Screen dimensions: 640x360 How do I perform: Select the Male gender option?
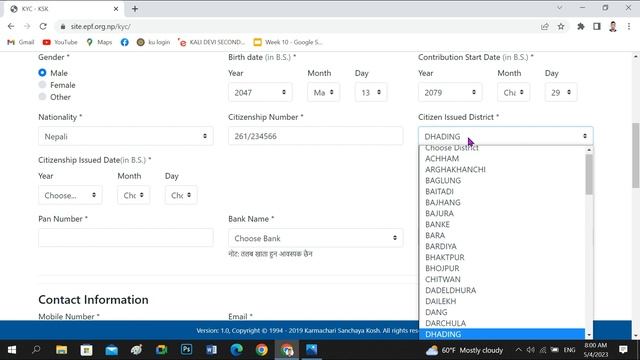click(42, 73)
